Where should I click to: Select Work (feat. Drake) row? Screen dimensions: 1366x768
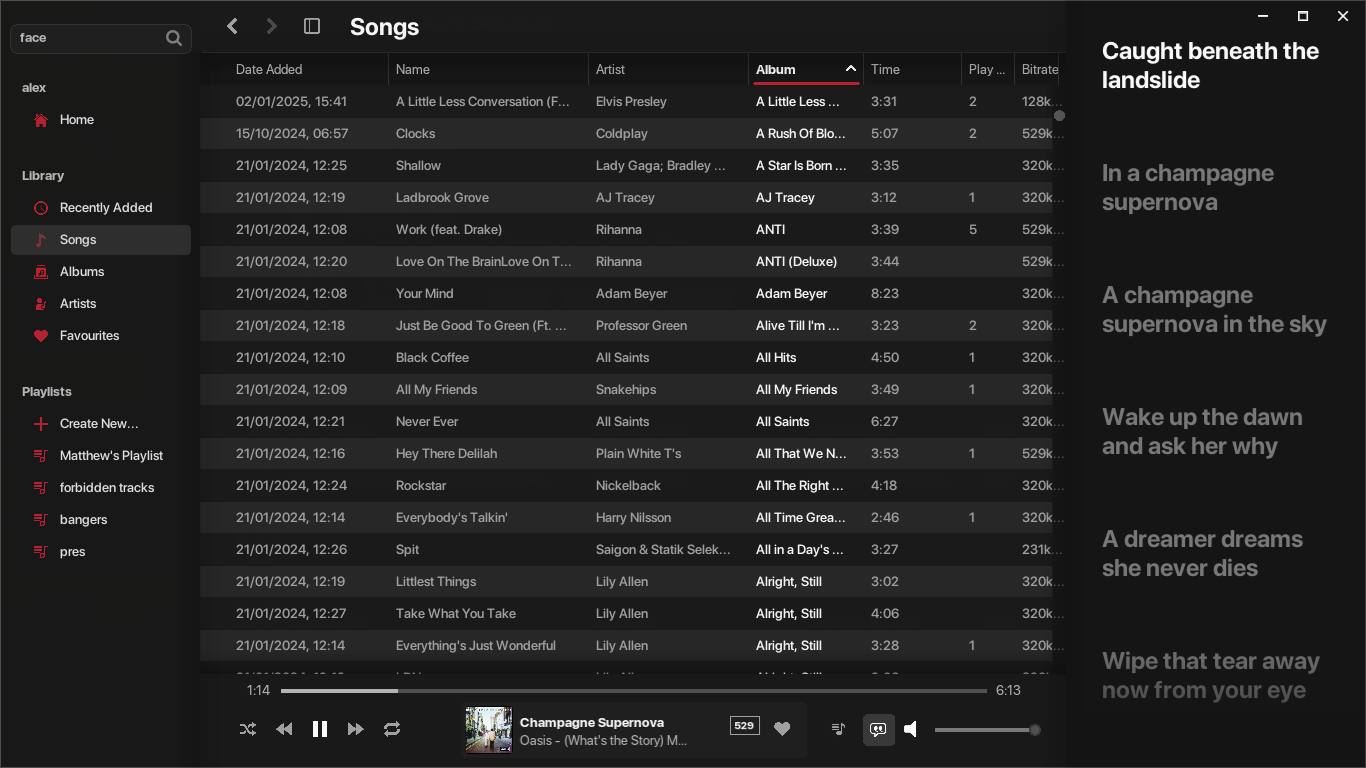point(626,230)
